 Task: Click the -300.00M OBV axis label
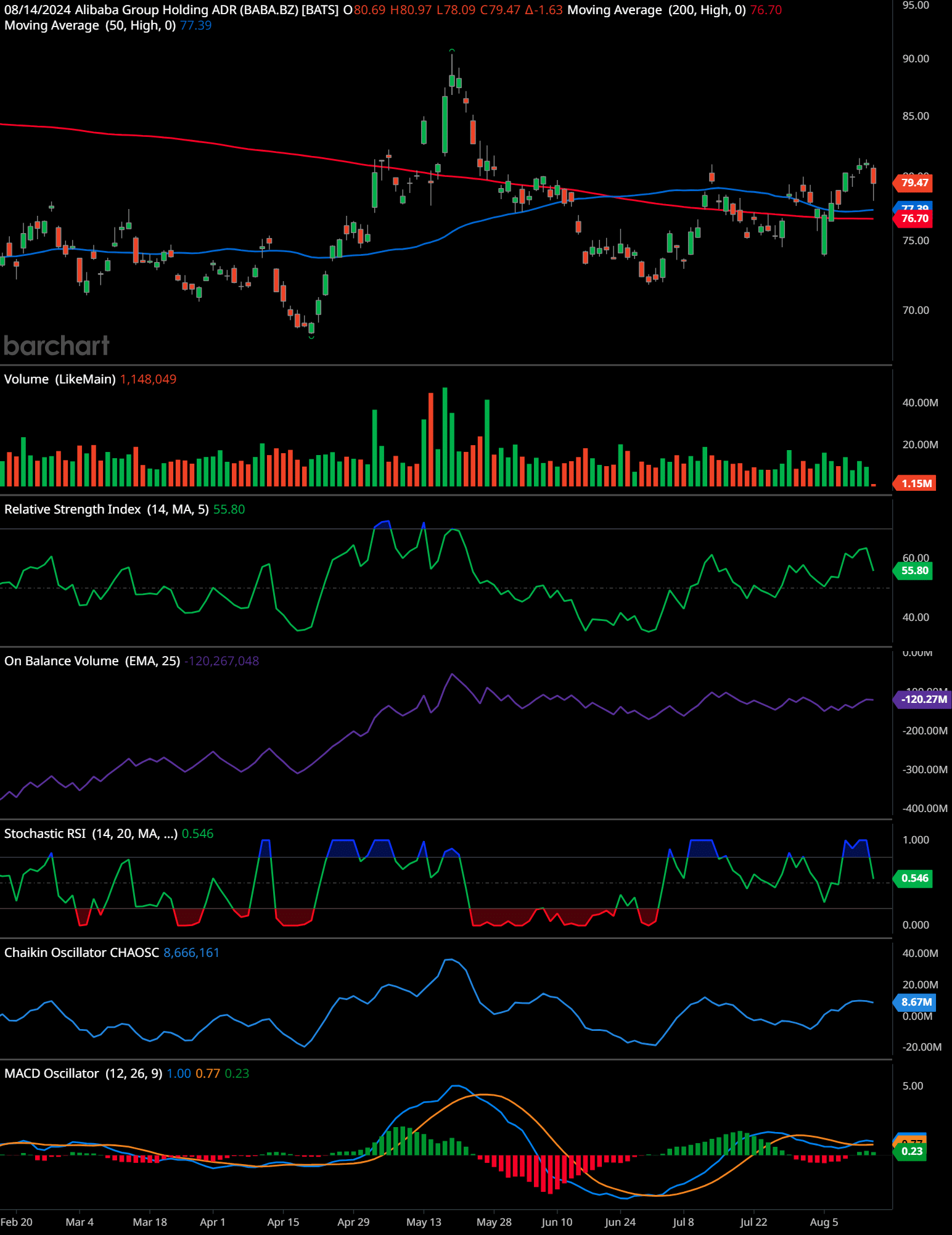pos(925,769)
